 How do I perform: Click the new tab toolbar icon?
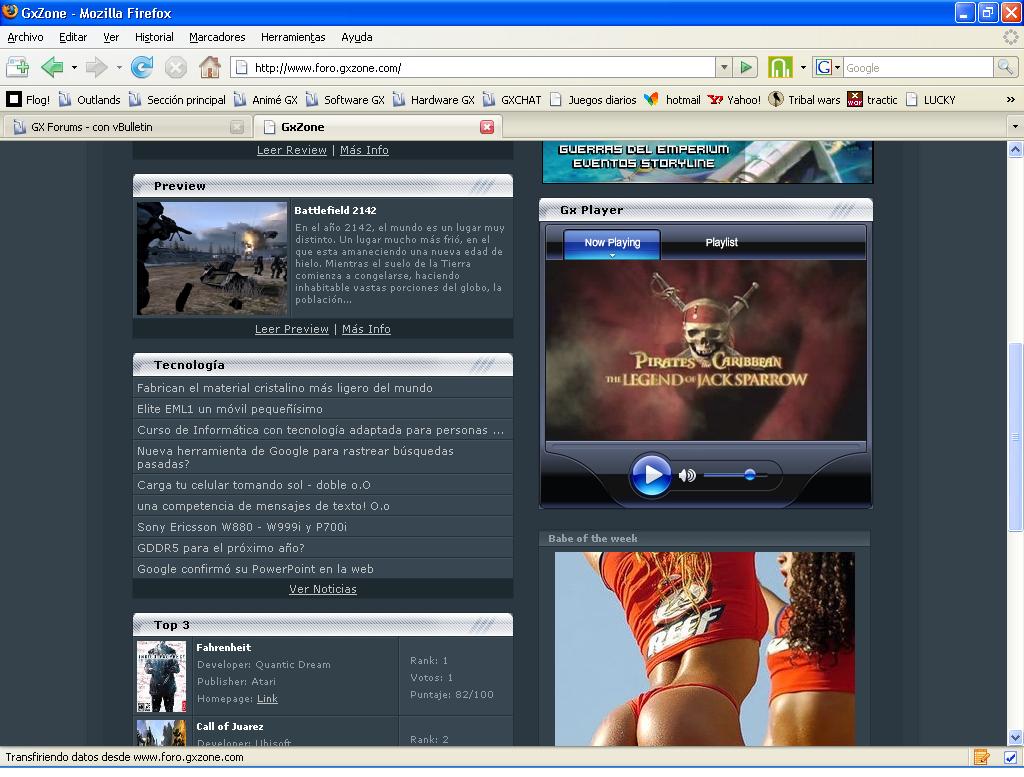(18, 67)
